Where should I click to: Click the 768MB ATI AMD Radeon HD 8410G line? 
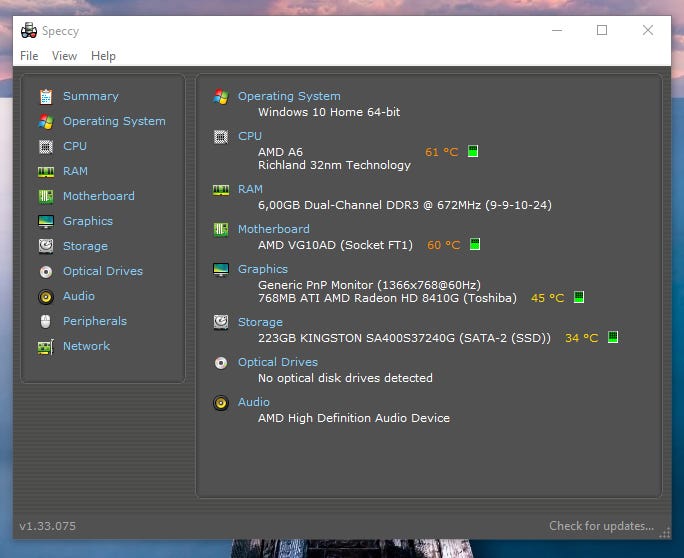pyautogui.click(x=387, y=298)
